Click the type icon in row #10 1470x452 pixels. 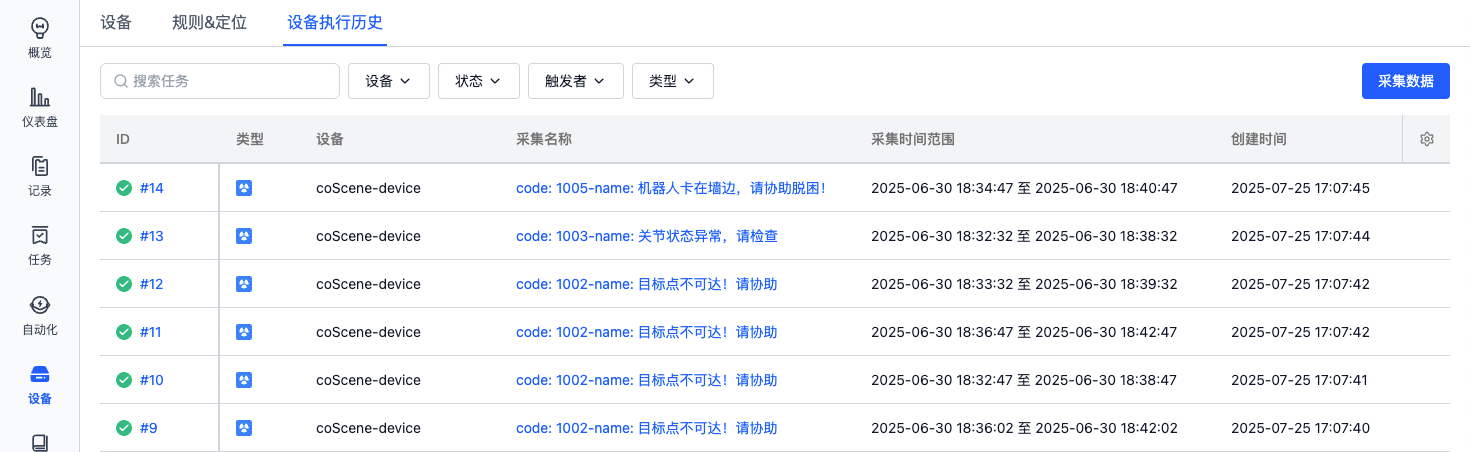tap(244, 380)
